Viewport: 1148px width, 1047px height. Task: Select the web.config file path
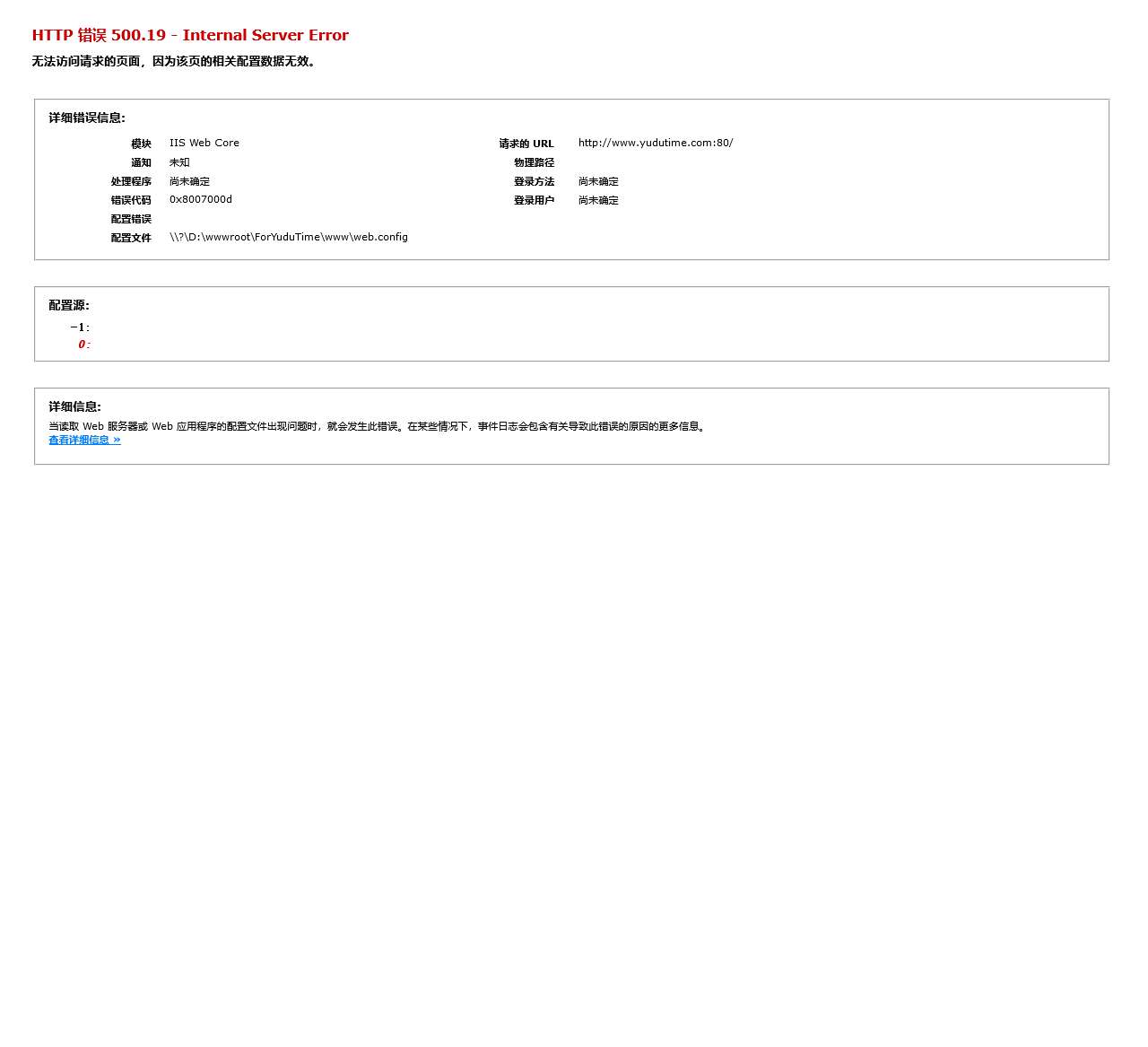click(x=289, y=237)
